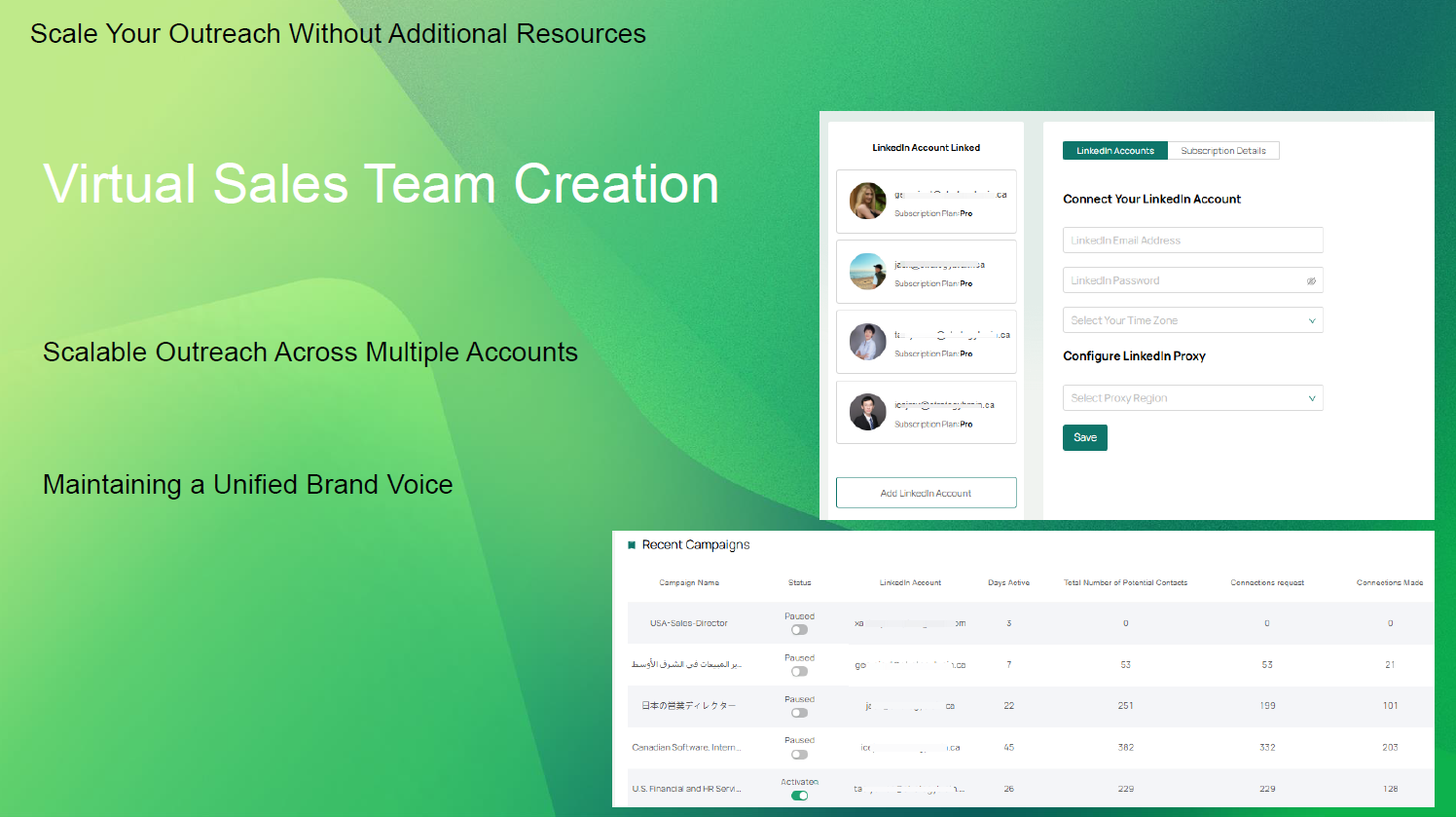Click the USA-Sales-Director campaign name
Screen dimensions: 1456x817
tap(689, 623)
